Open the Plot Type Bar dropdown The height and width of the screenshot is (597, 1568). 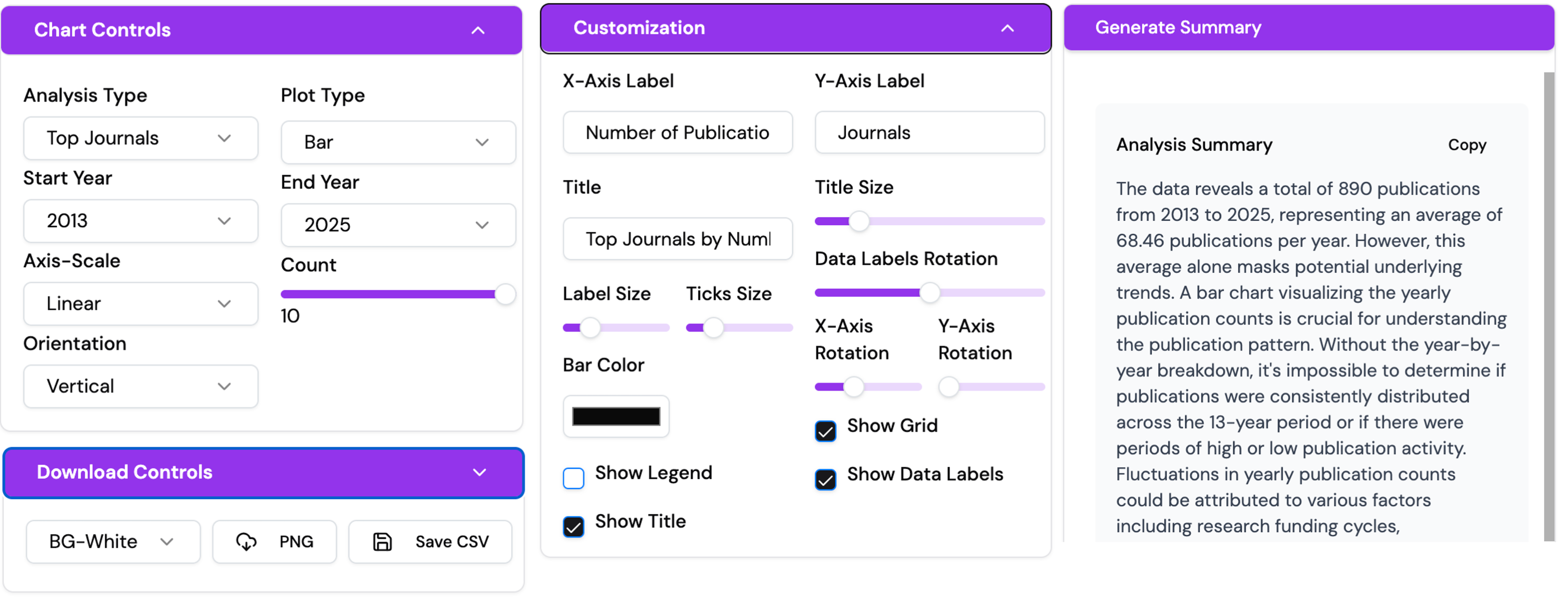398,142
